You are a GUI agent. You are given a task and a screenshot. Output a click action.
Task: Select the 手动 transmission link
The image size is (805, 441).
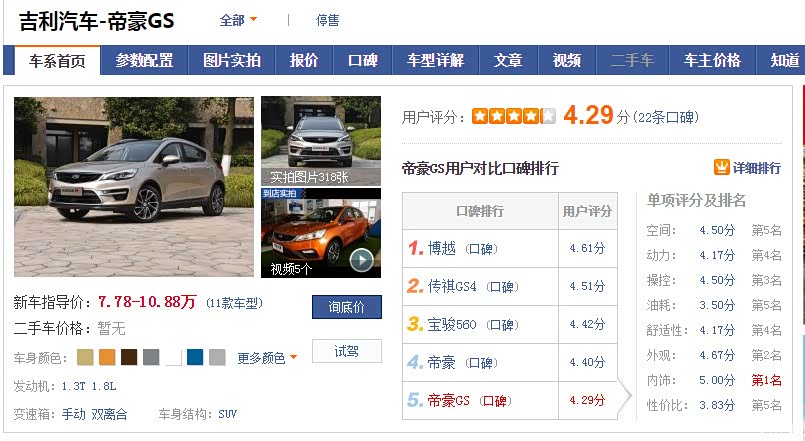coord(73,414)
